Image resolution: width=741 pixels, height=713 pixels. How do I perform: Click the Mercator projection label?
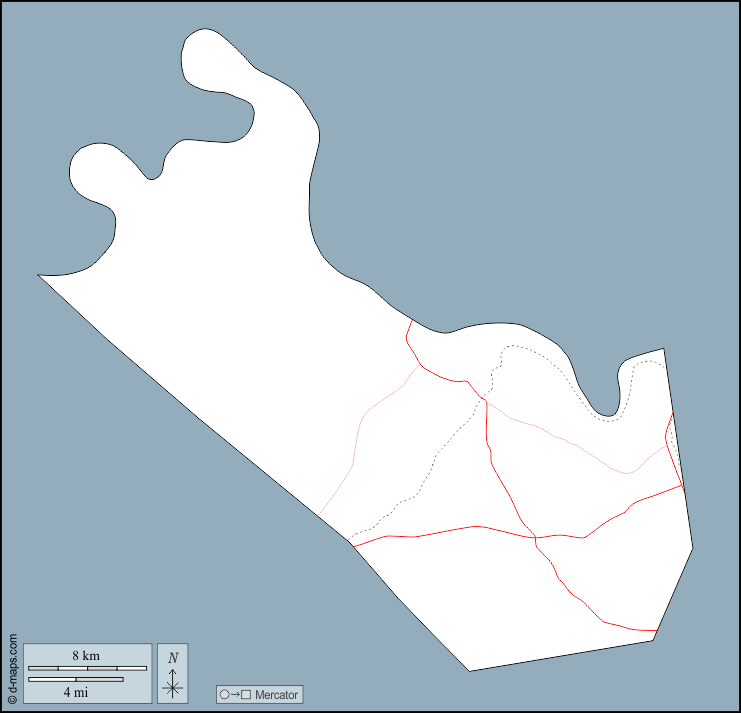pos(275,694)
